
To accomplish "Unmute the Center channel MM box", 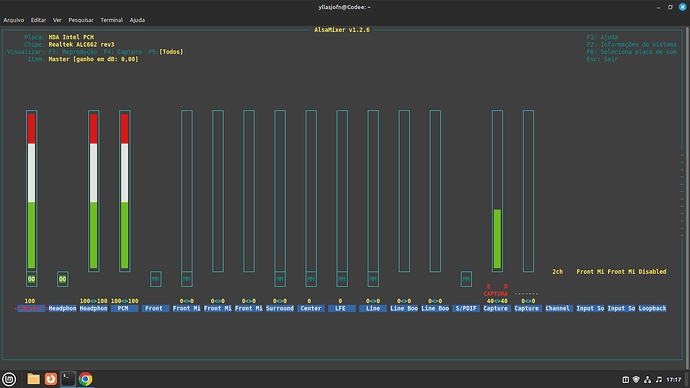I will tap(311, 279).
